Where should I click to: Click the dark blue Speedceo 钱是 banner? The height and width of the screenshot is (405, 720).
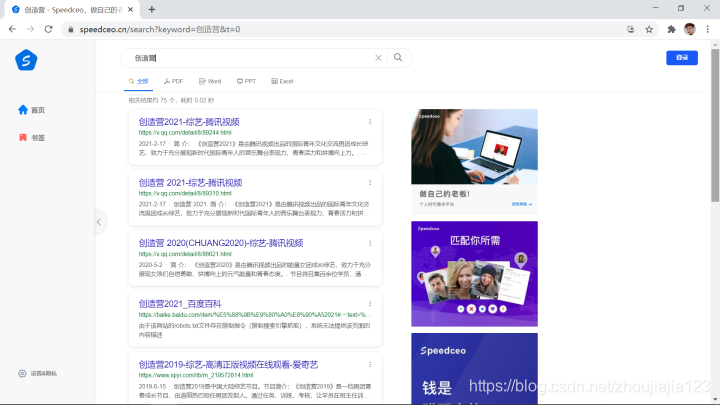point(474,369)
